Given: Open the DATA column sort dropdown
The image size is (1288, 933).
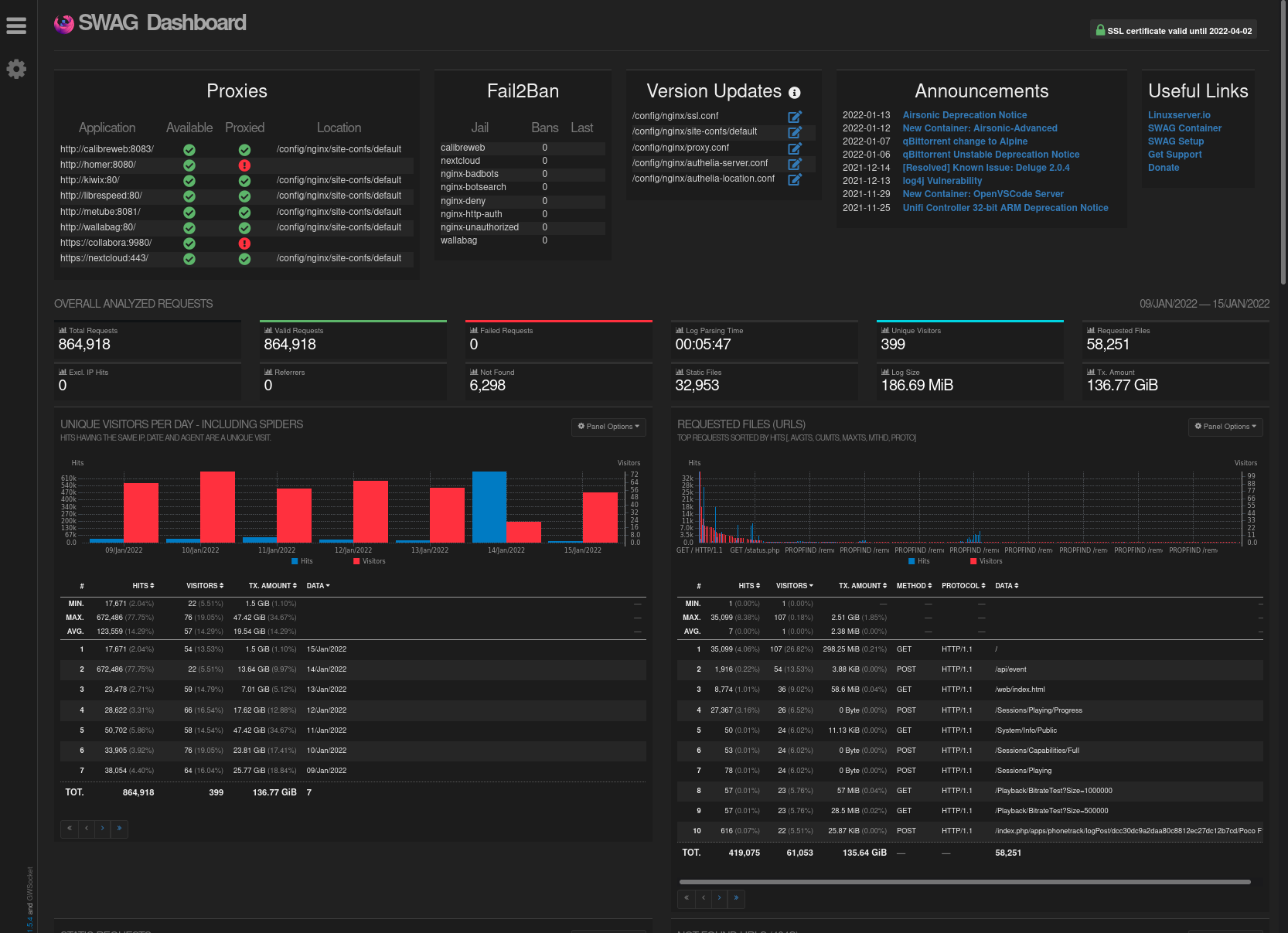Looking at the screenshot, I should 318,586.
